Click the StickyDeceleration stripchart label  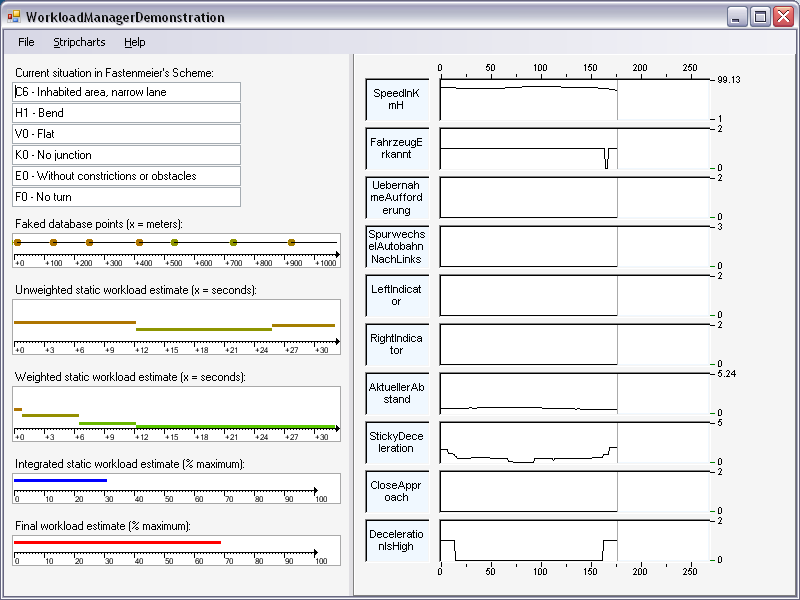pyautogui.click(x=397, y=442)
